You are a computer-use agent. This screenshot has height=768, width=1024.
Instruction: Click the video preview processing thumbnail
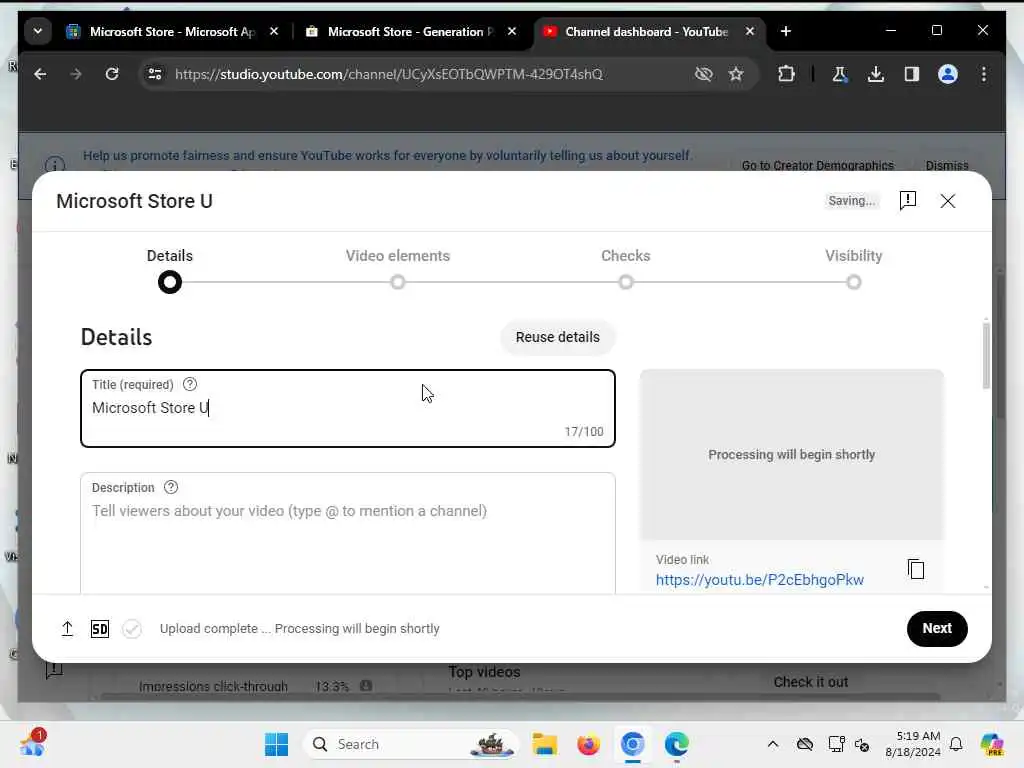click(792, 455)
